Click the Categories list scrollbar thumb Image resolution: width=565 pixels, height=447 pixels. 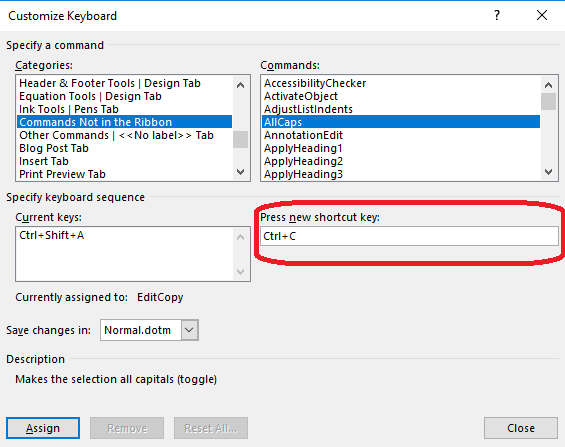click(240, 139)
